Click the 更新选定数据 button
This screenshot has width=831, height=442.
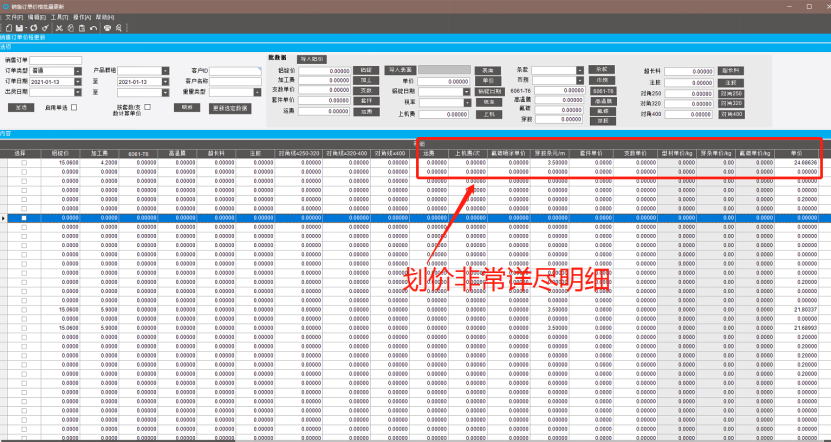click(x=230, y=106)
